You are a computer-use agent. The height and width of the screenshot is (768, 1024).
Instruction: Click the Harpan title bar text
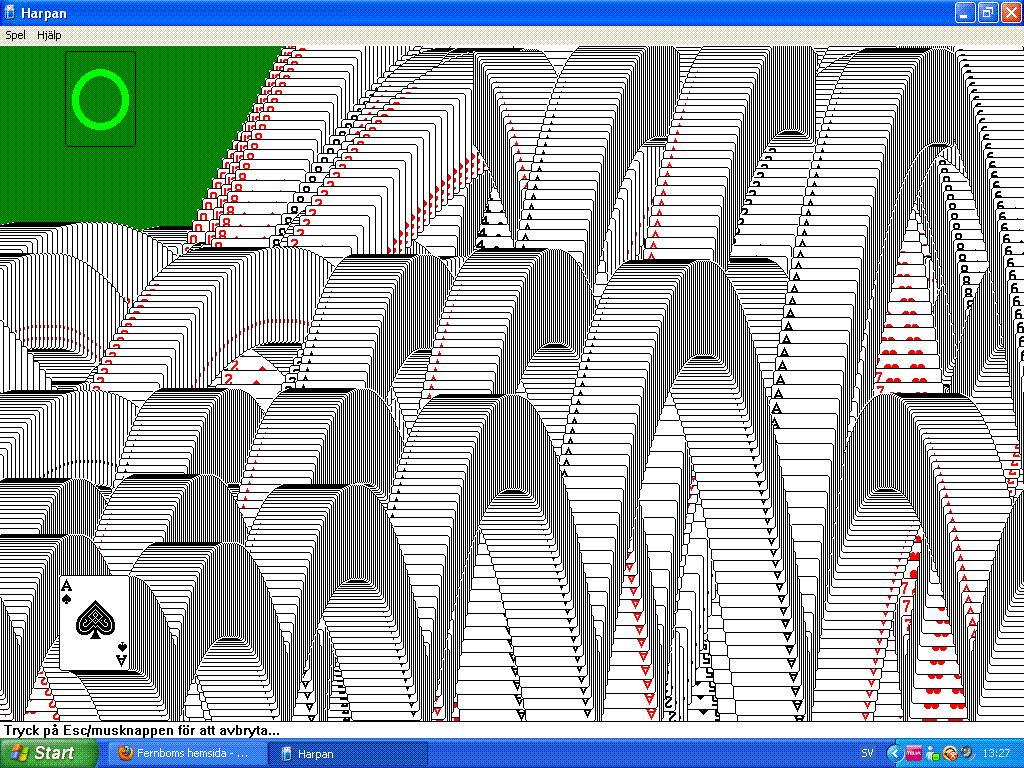(43, 13)
